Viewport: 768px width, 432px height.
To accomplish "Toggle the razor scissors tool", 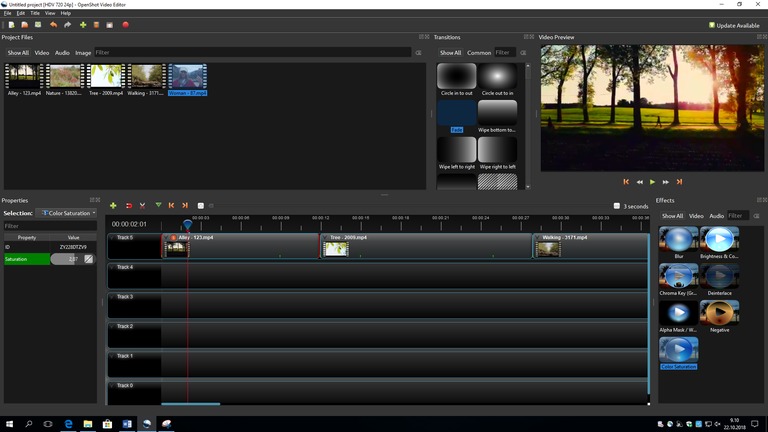I will pos(142,205).
